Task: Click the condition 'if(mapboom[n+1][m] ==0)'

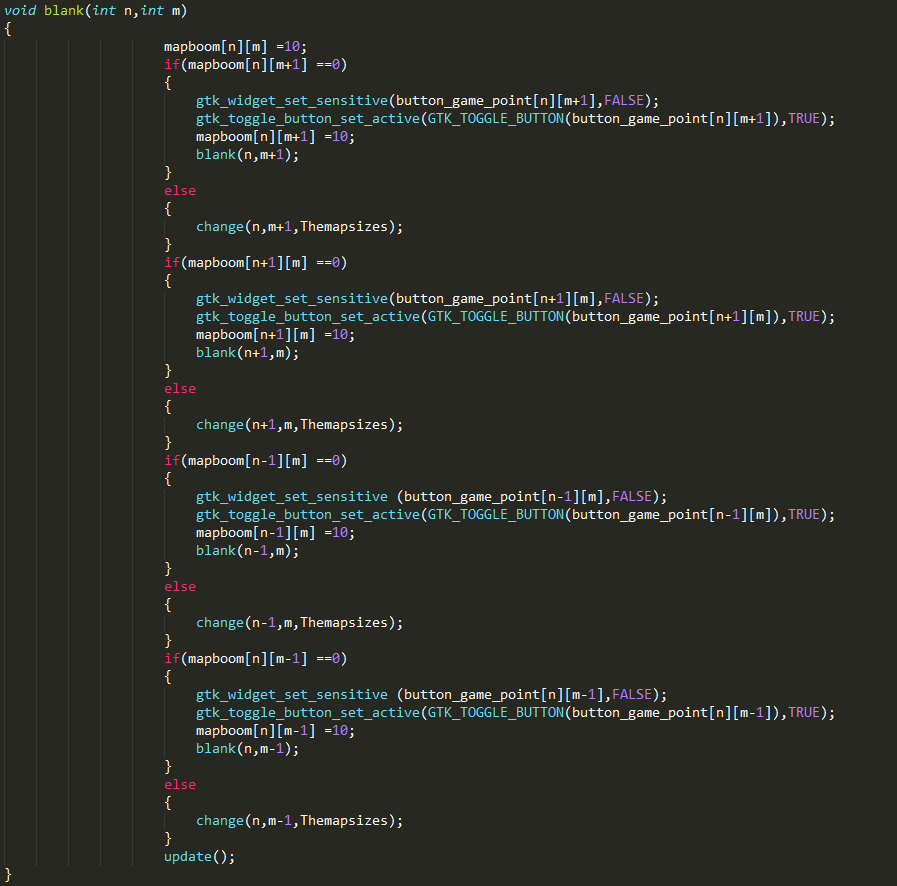Action: click(x=256, y=263)
